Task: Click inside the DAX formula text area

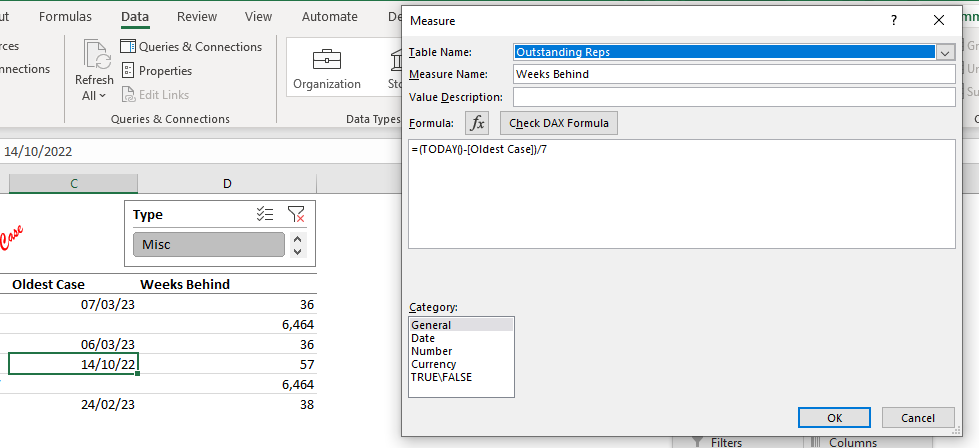Action: [682, 194]
